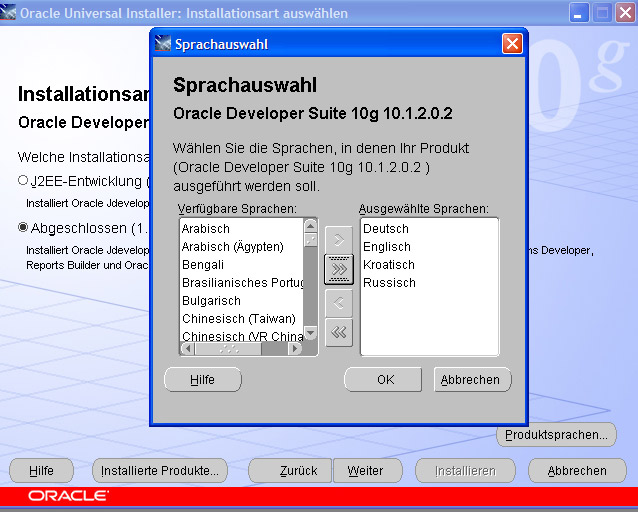The width and height of the screenshot is (638, 512).
Task: Select Englisch in selected languages
Action: 429,247
